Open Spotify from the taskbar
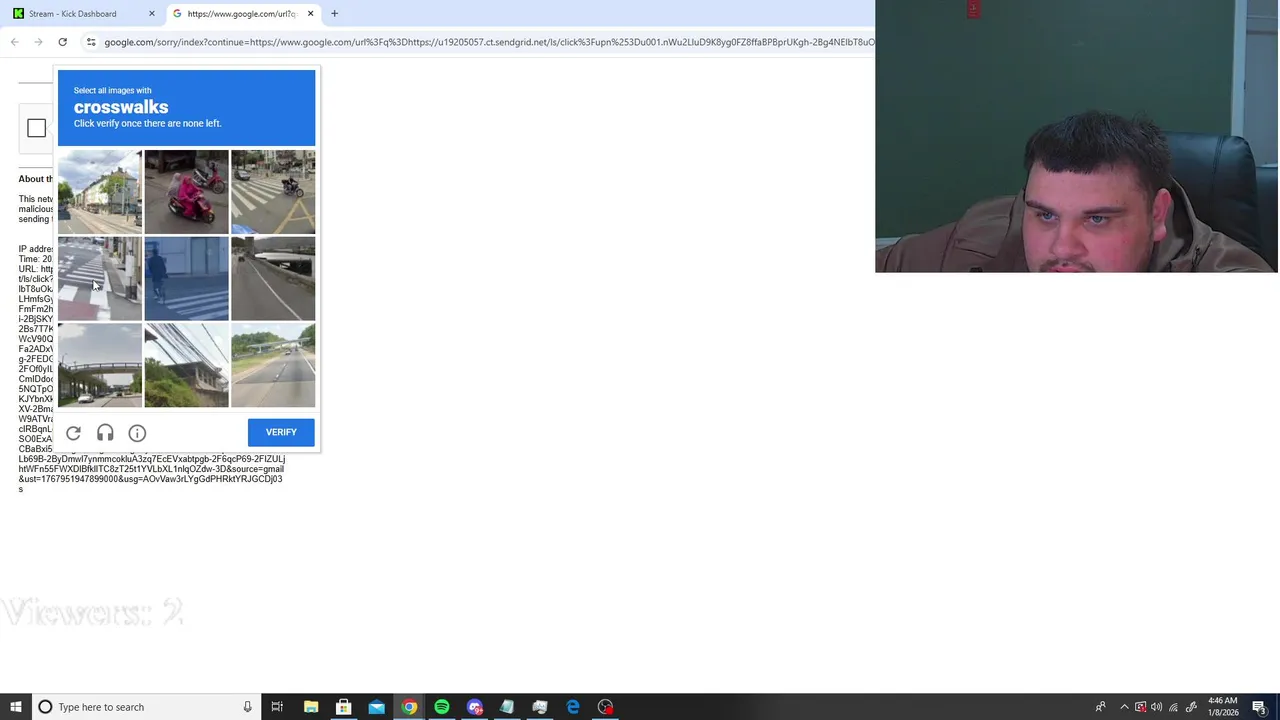The image size is (1280, 720). (442, 707)
